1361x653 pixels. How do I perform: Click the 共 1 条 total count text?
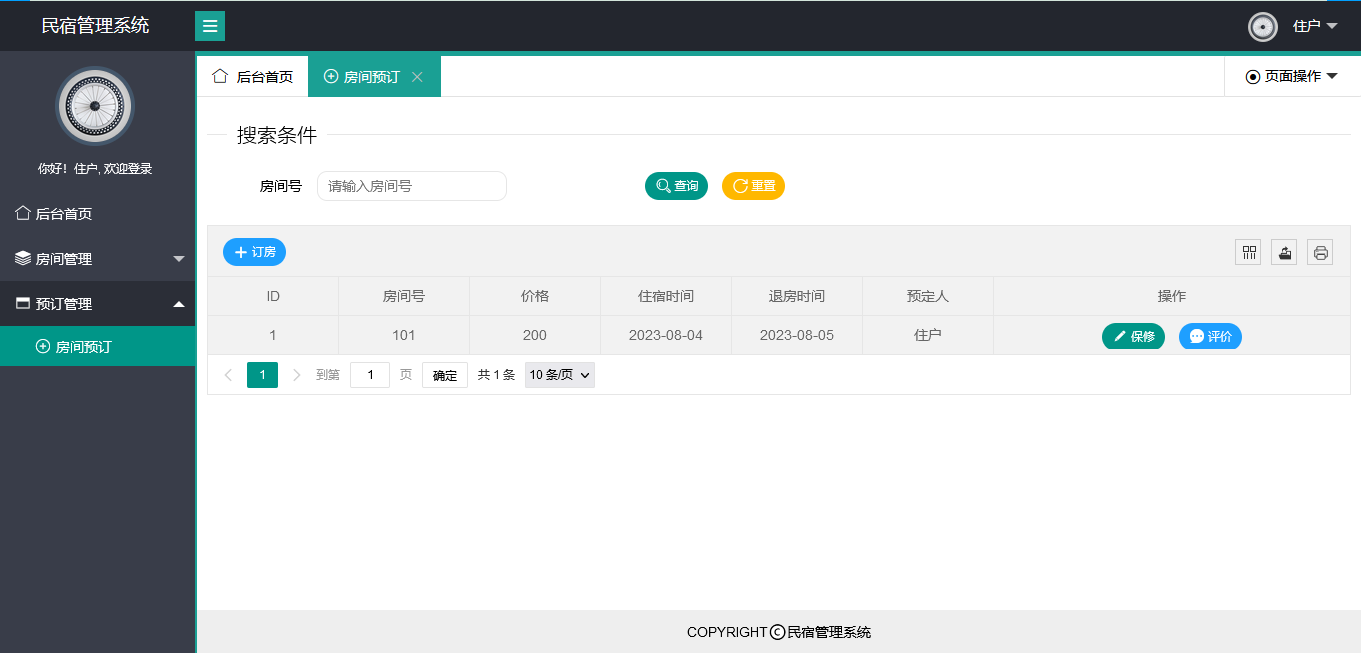tap(496, 375)
